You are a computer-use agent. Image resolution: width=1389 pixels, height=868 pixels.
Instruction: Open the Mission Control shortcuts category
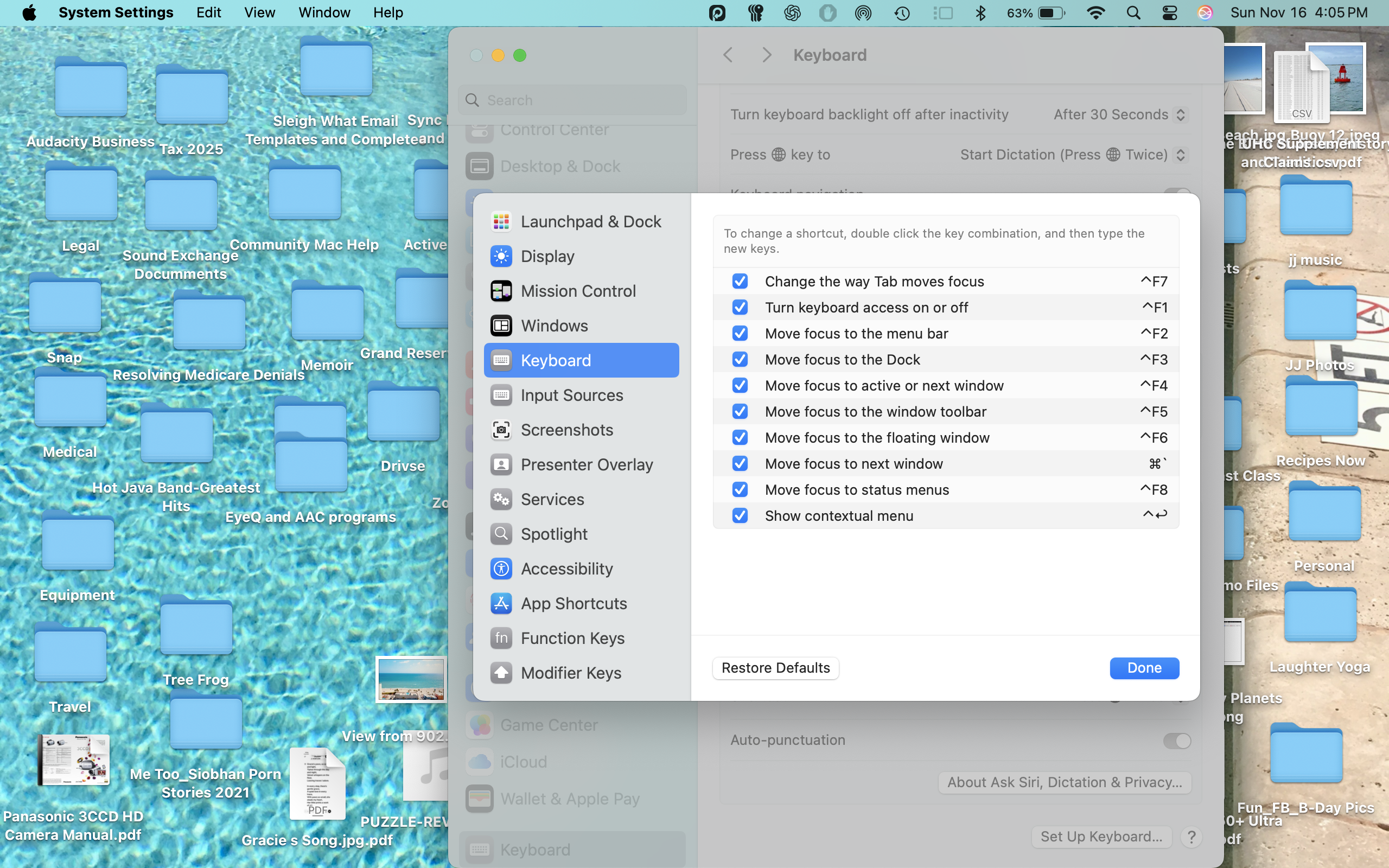point(577,291)
